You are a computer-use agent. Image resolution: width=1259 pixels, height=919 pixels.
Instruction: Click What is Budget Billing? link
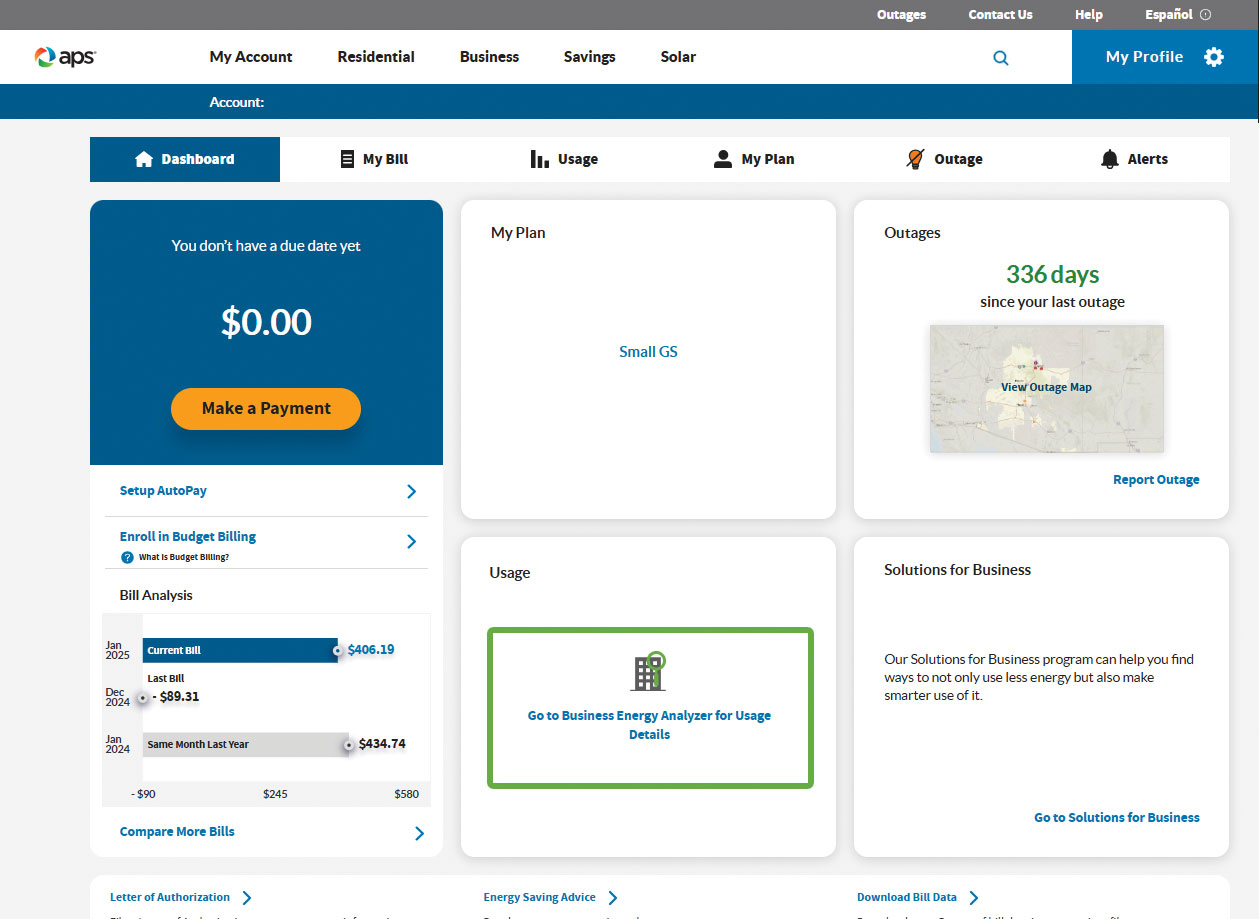click(184, 557)
